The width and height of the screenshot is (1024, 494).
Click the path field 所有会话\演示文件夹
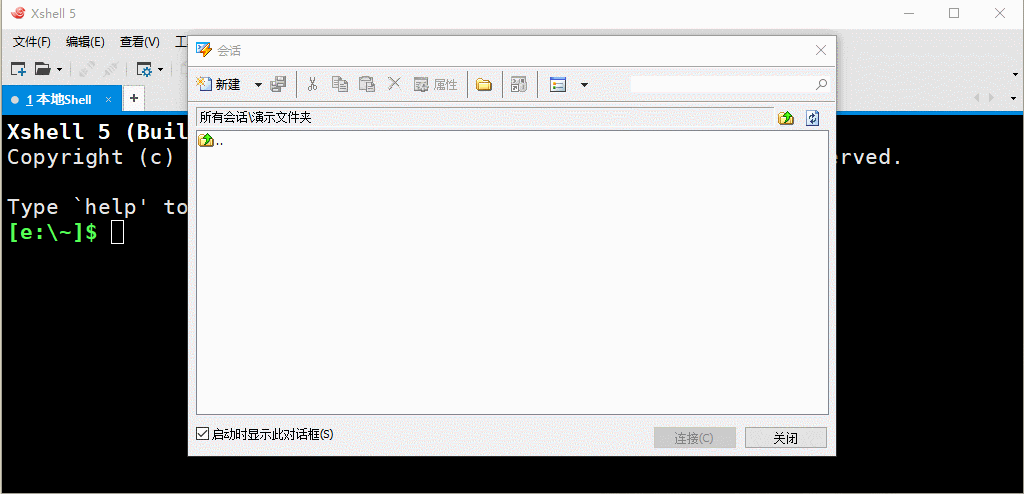485,118
